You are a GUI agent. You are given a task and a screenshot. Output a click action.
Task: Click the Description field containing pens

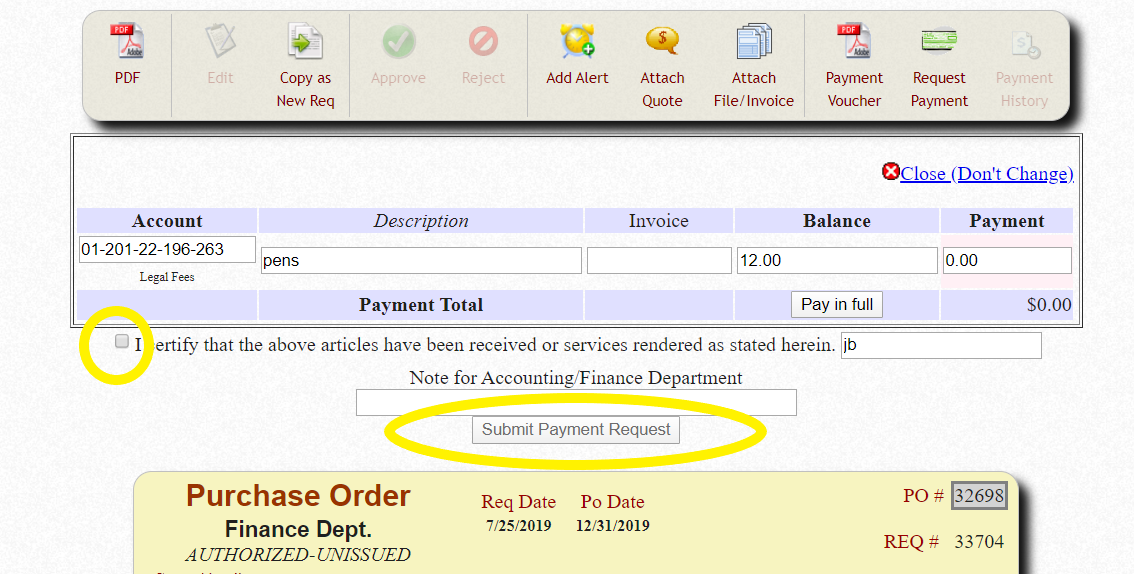[421, 260]
